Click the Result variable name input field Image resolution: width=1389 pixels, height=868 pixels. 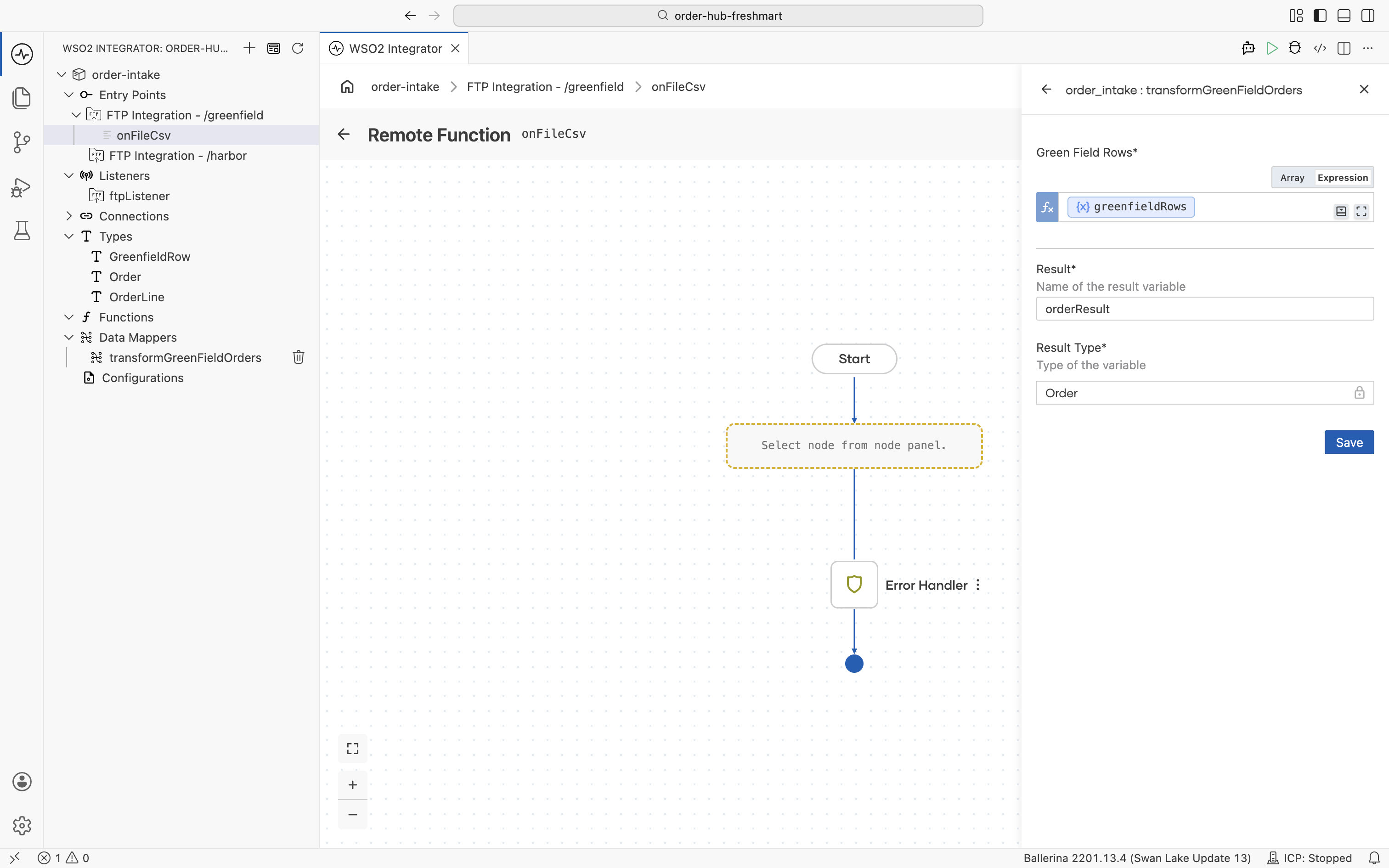[x=1205, y=309]
